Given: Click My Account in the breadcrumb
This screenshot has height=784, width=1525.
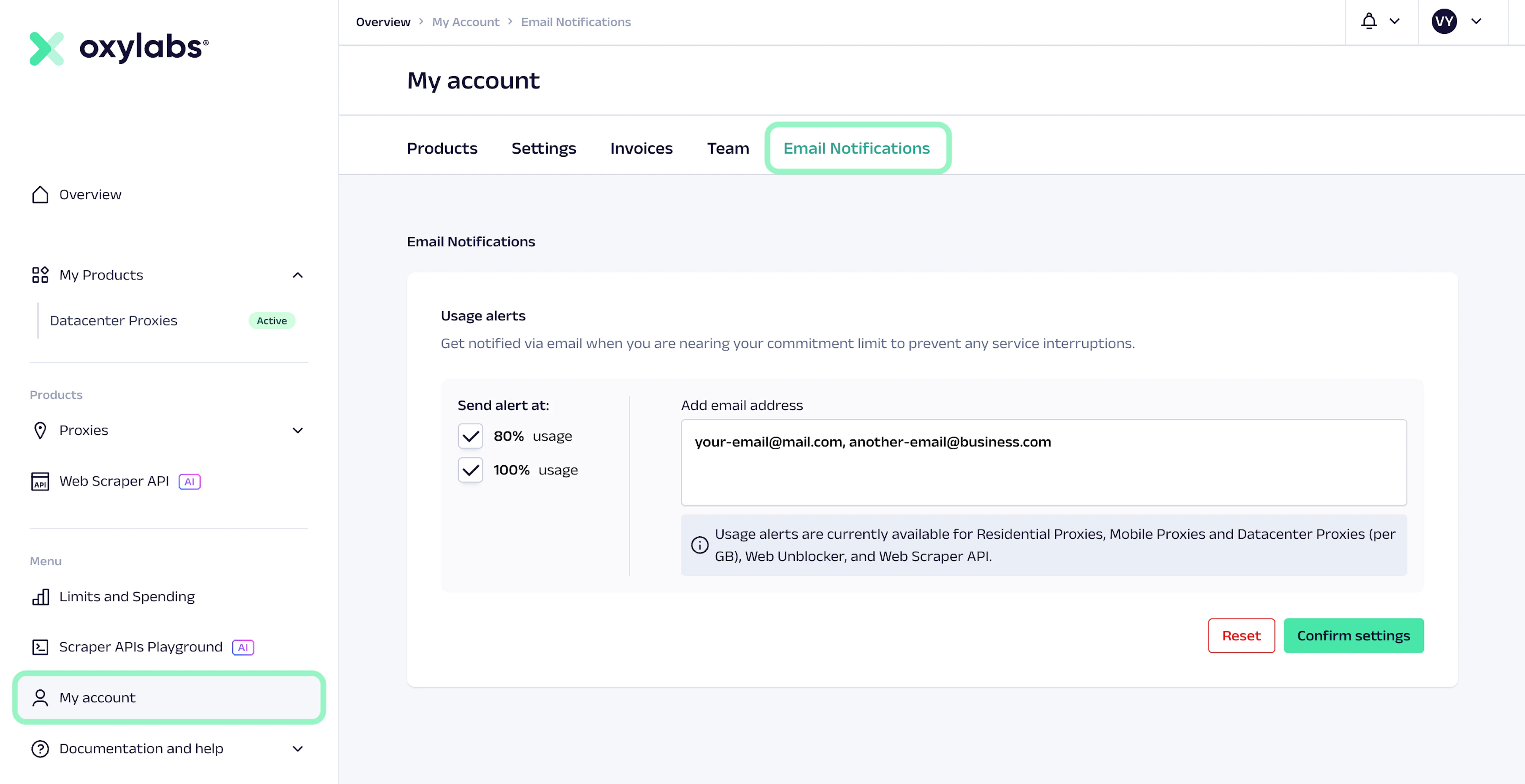Looking at the screenshot, I should 466,22.
